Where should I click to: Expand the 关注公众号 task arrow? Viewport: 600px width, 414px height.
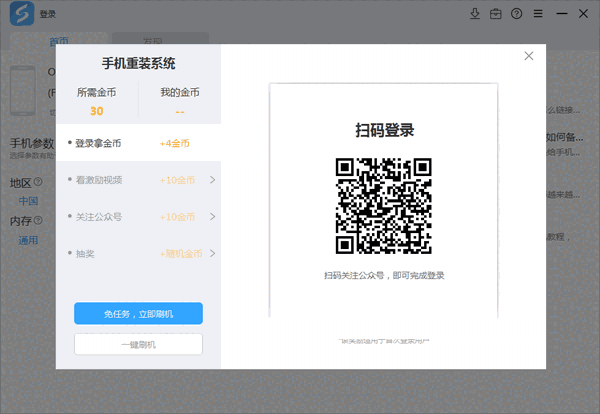click(211, 217)
